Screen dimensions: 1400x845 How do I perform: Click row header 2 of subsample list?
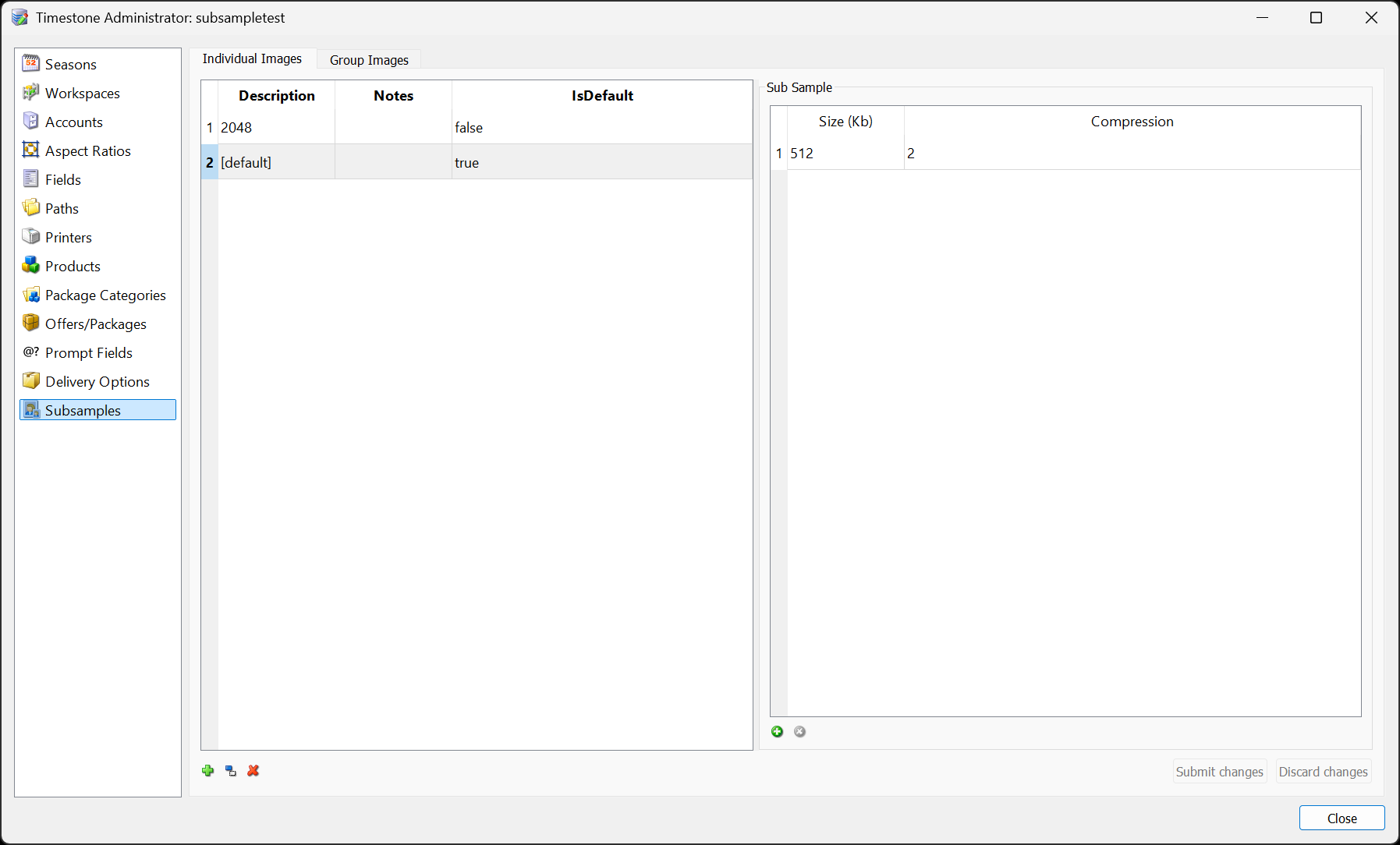pos(210,162)
